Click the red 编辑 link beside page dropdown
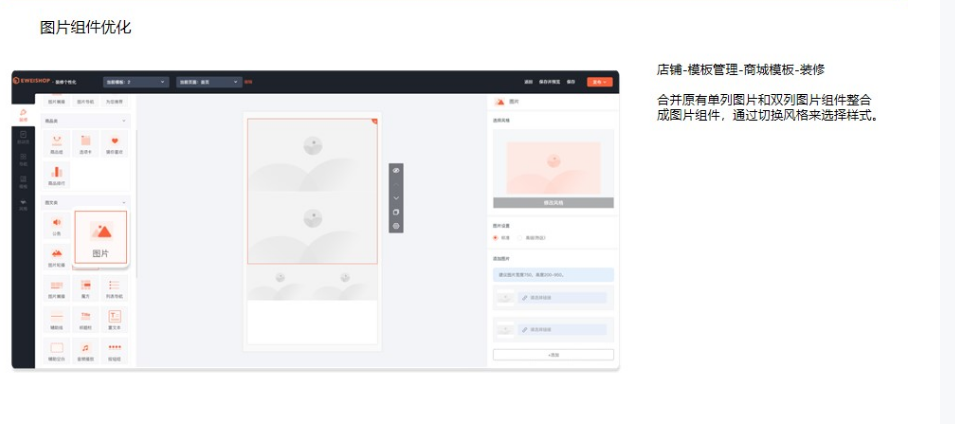 point(248,82)
